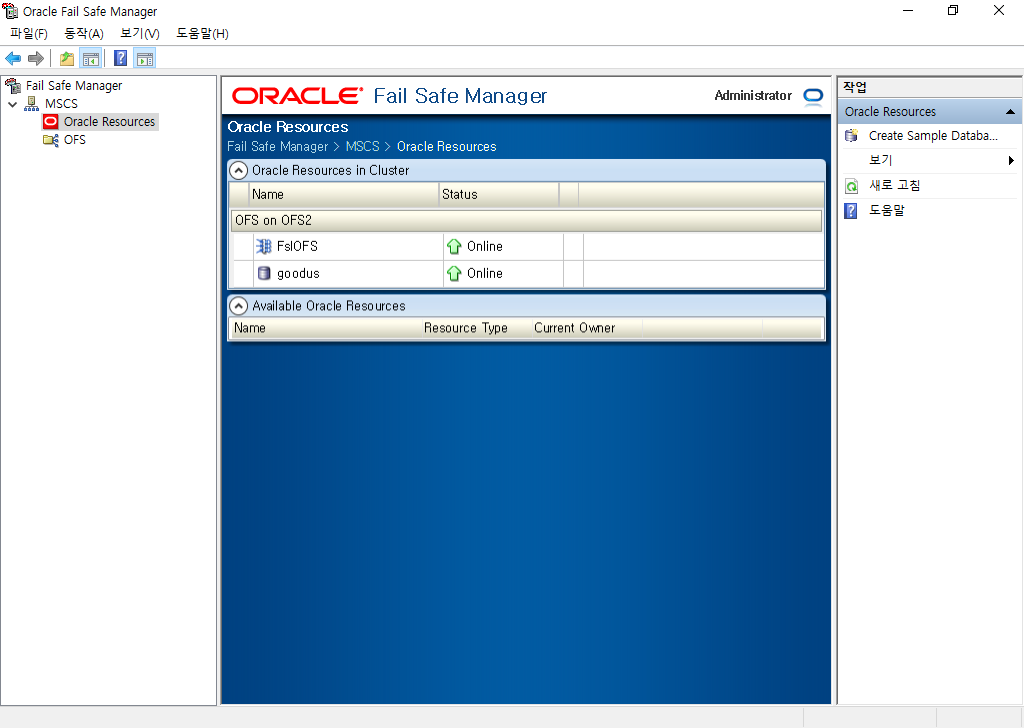Image resolution: width=1024 pixels, height=728 pixels.
Task: Click Current Owner column header
Action: pyautogui.click(x=575, y=328)
